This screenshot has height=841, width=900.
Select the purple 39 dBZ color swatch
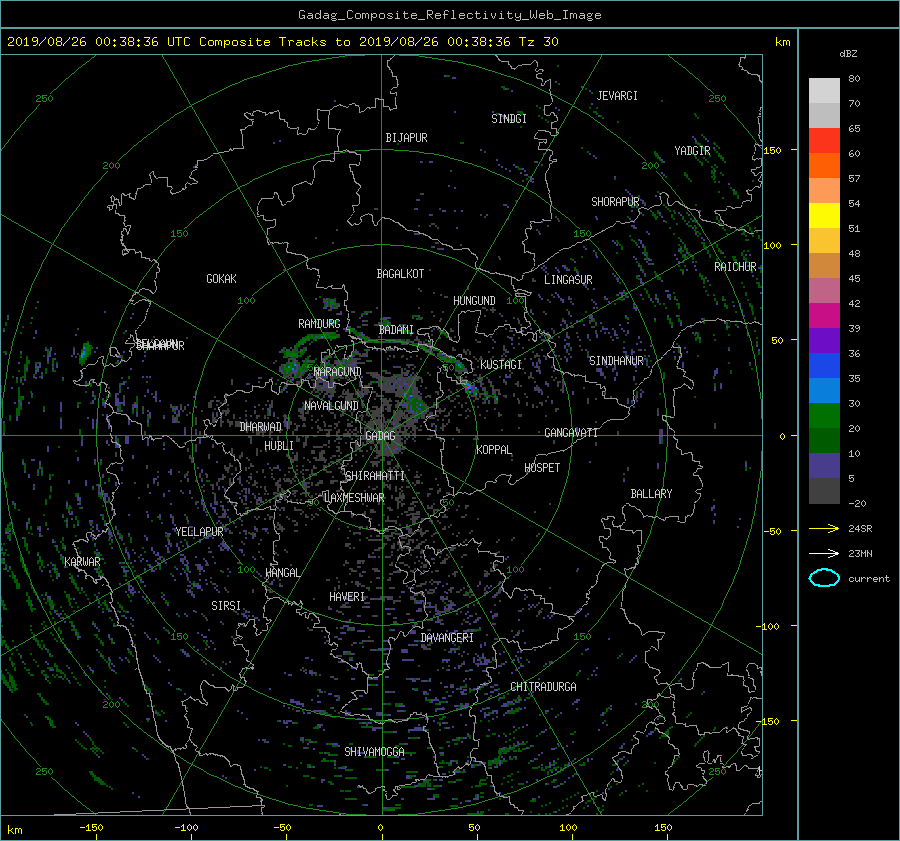824,340
